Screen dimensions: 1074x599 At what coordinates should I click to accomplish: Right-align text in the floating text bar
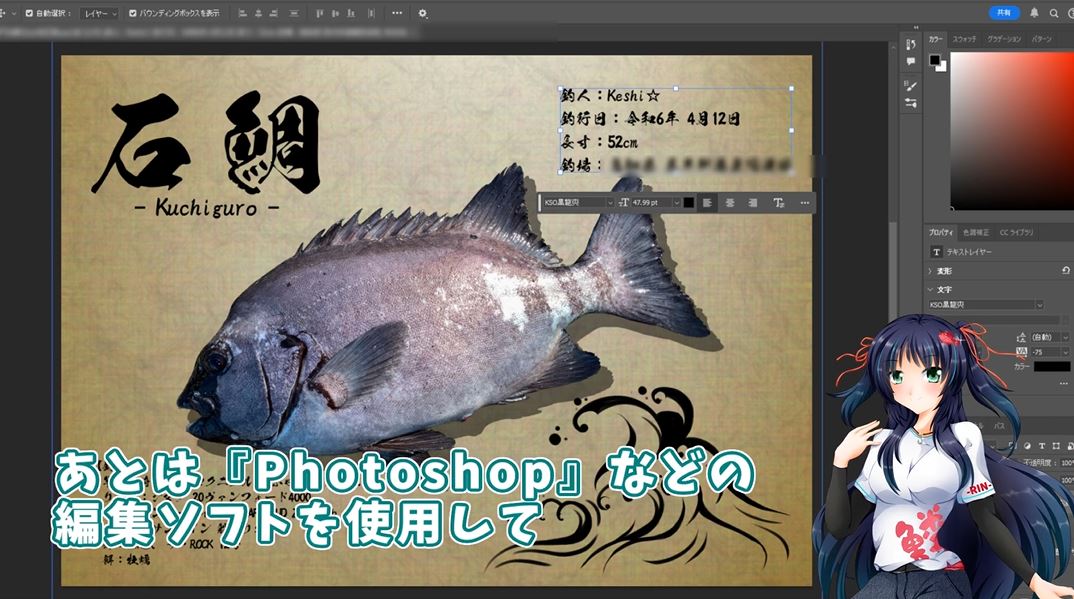click(752, 203)
